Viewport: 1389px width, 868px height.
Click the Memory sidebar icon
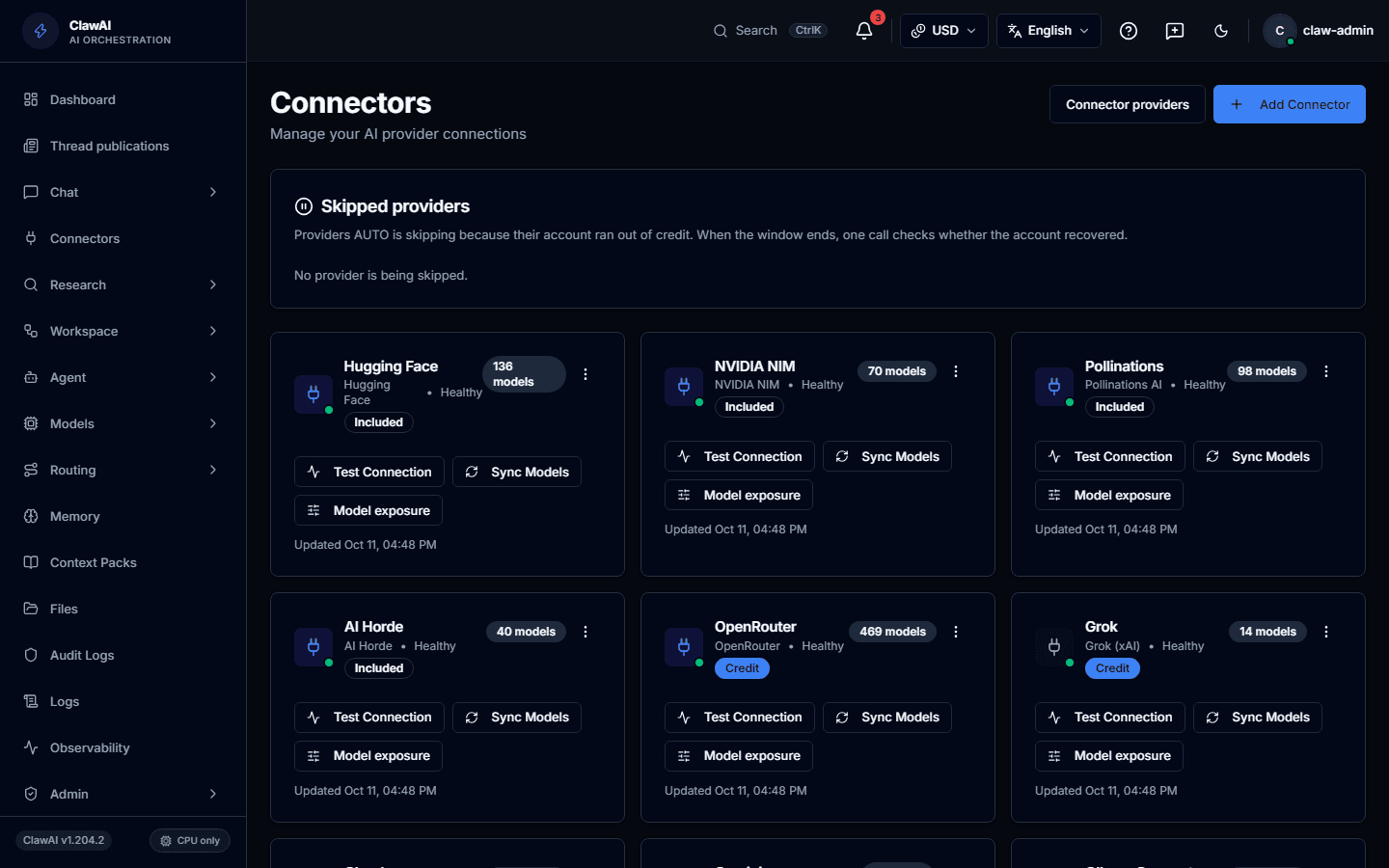pos(31,516)
